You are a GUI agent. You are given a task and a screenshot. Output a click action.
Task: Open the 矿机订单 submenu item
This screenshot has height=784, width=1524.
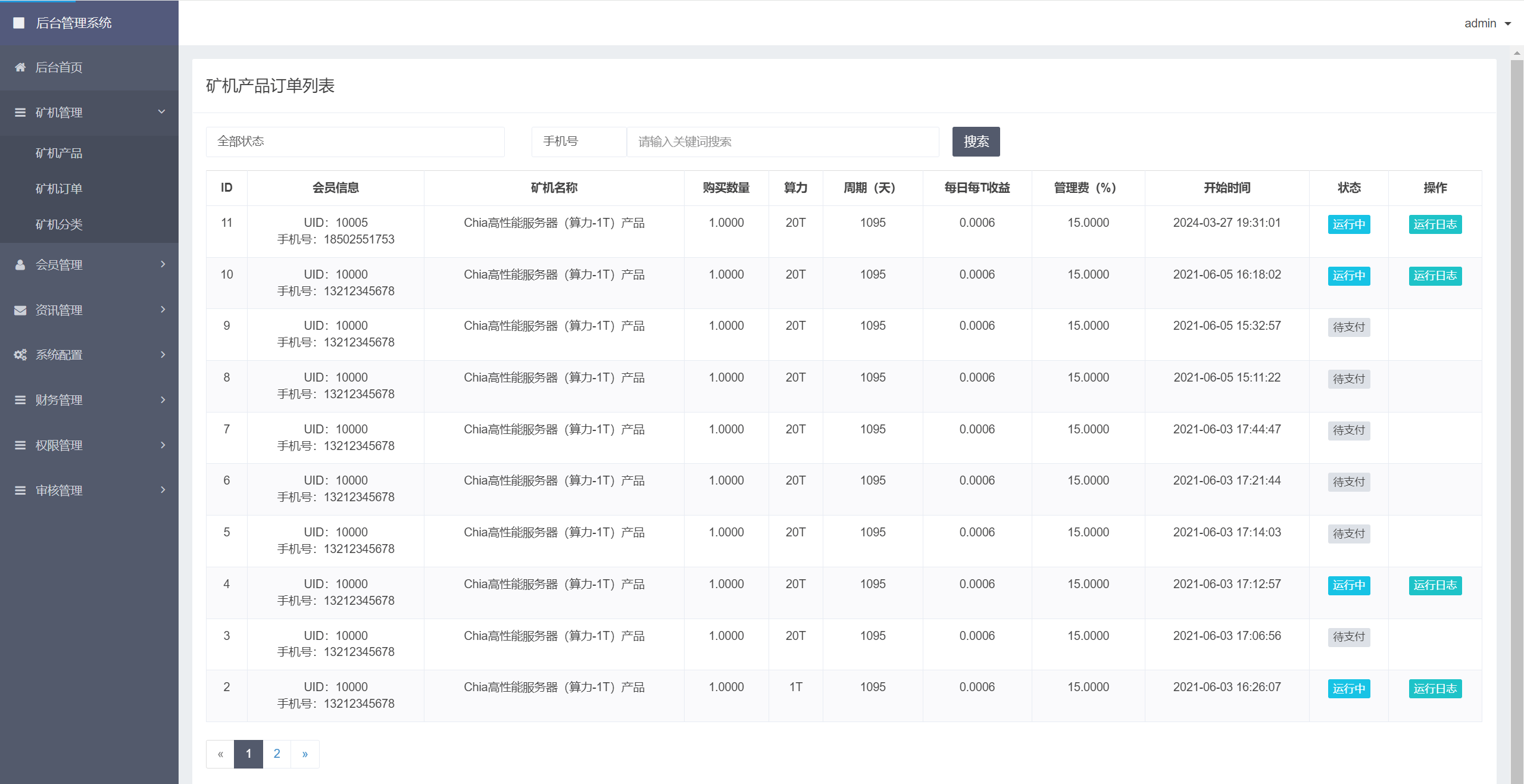[x=59, y=189]
